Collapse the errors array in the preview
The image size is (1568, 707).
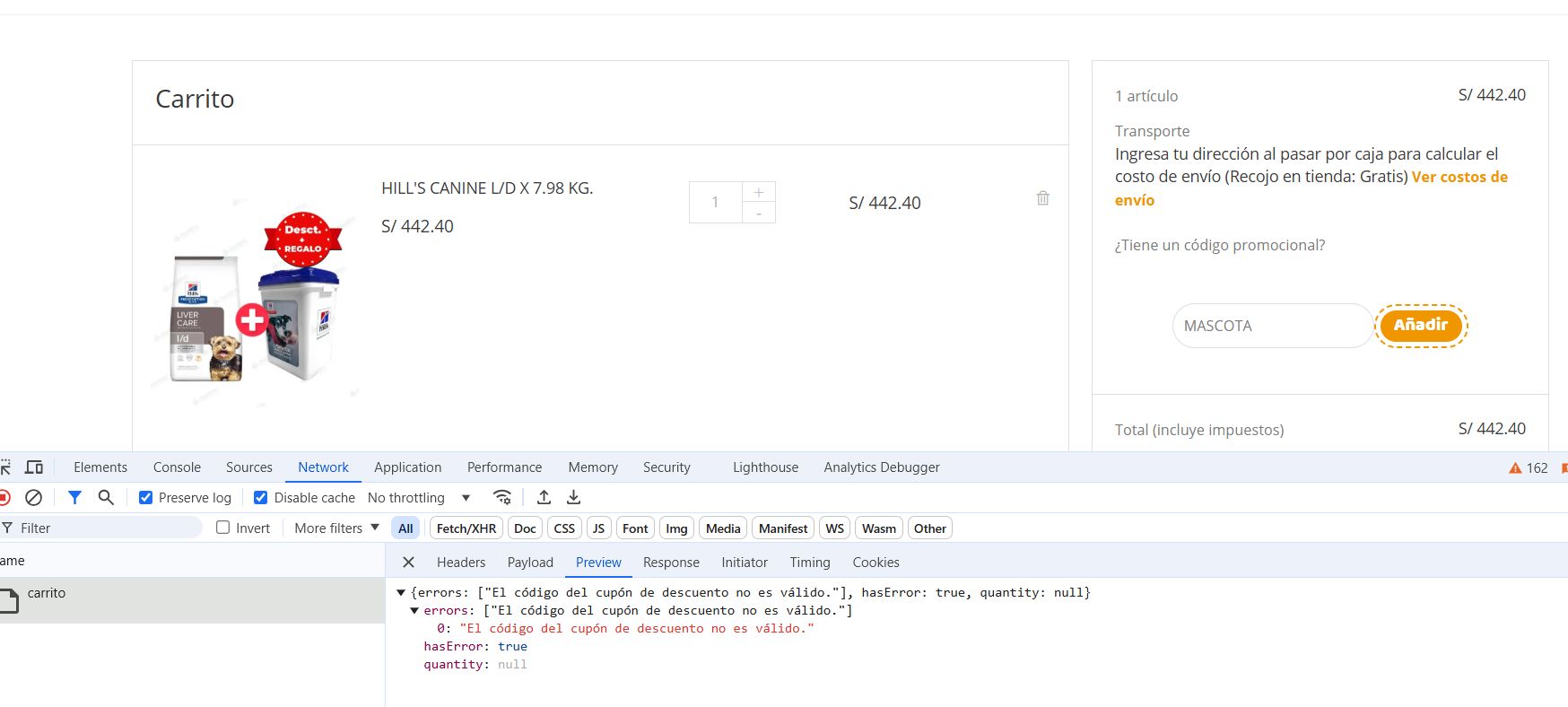pos(414,611)
